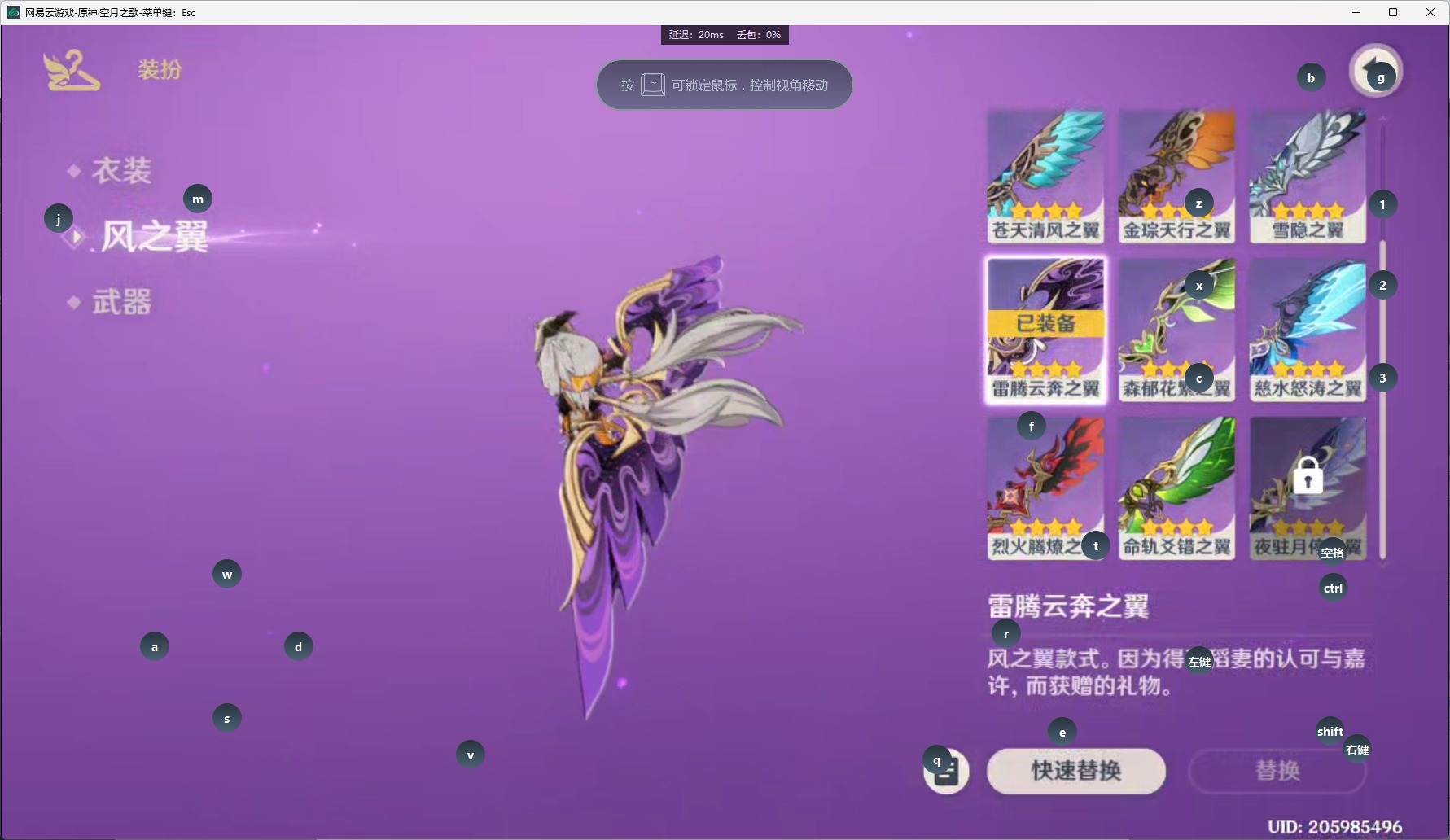
Task: Click the dressing room hanger logo
Action: click(x=72, y=70)
